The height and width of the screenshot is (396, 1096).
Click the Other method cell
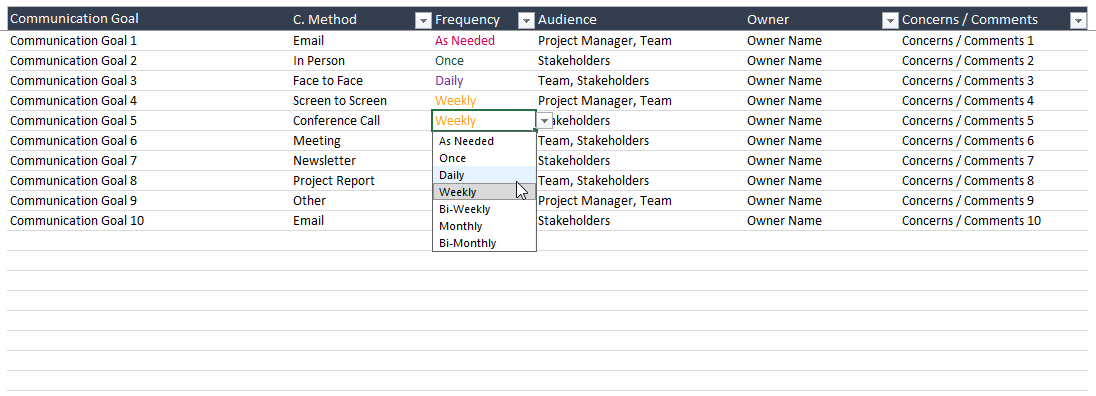click(361, 201)
